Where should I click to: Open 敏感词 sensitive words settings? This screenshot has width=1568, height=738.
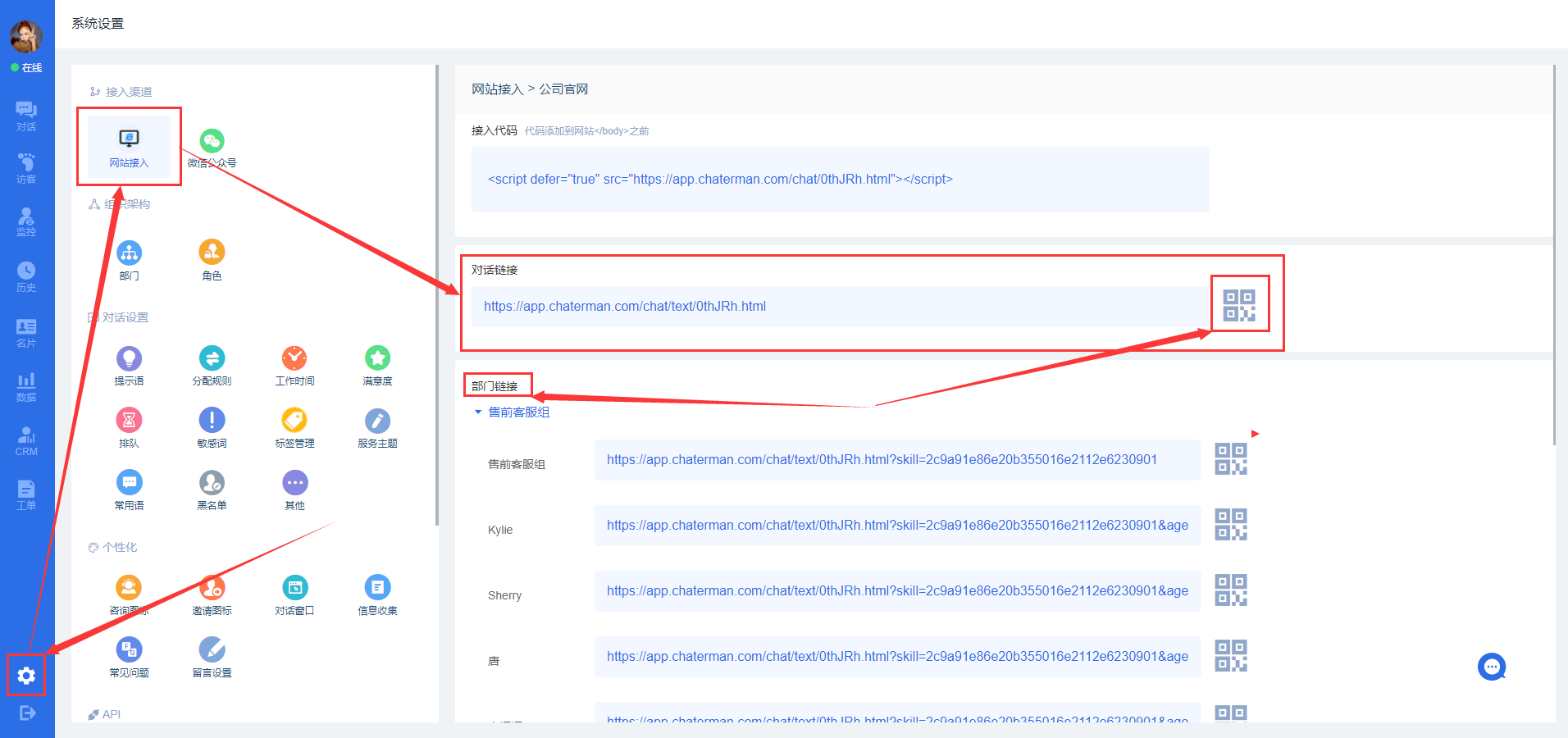pos(212,428)
